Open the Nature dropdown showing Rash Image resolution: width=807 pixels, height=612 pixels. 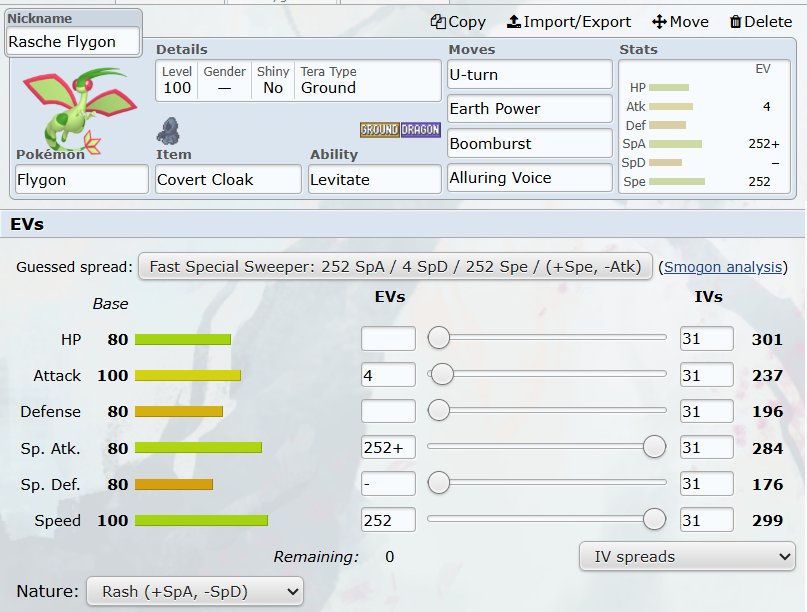[194, 591]
